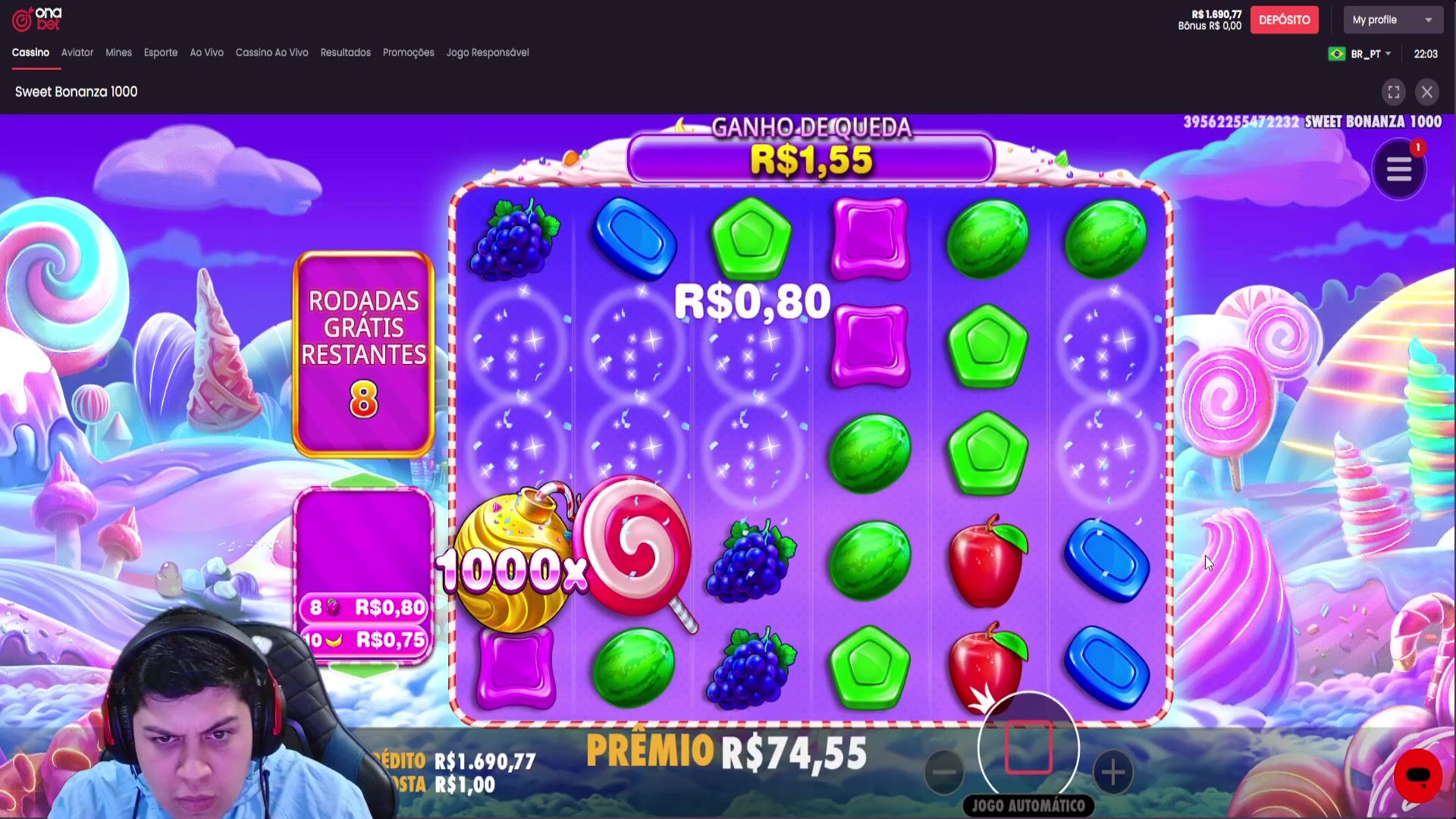This screenshot has width=1456, height=819.
Task: Open the Aviator tab
Action: pos(77,52)
